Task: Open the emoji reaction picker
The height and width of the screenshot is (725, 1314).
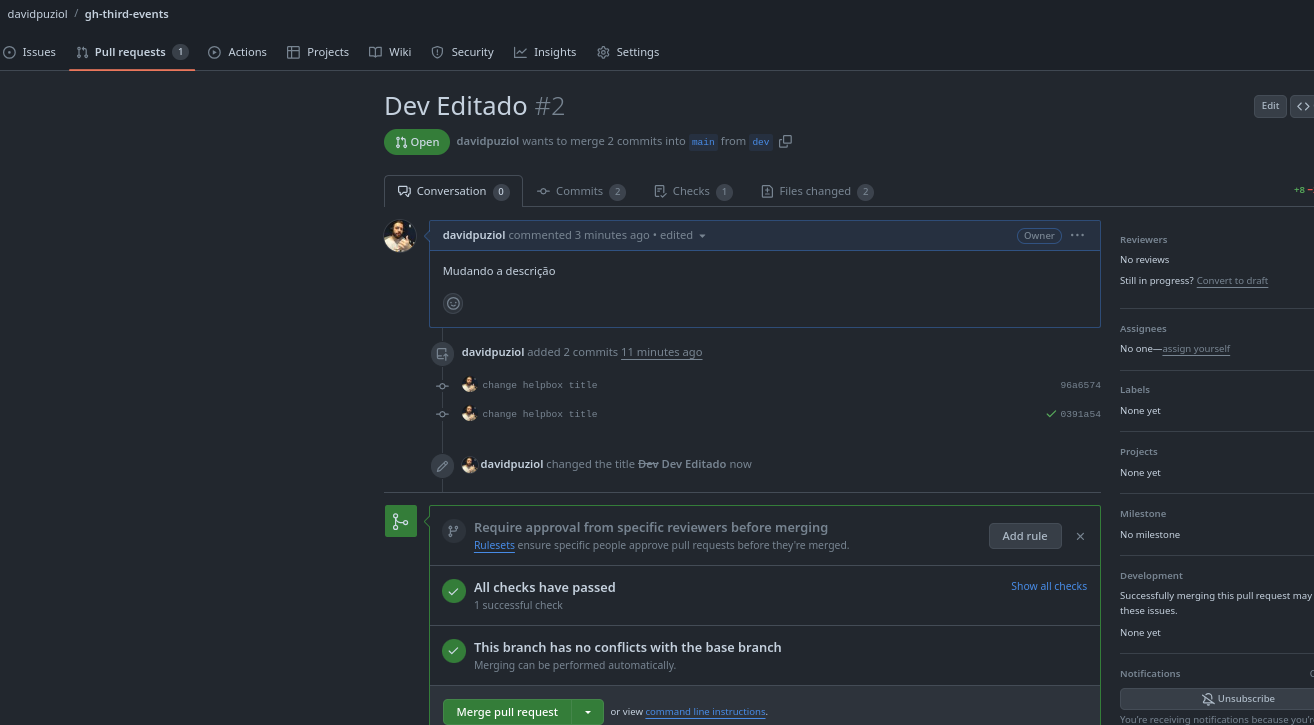Action: click(453, 303)
